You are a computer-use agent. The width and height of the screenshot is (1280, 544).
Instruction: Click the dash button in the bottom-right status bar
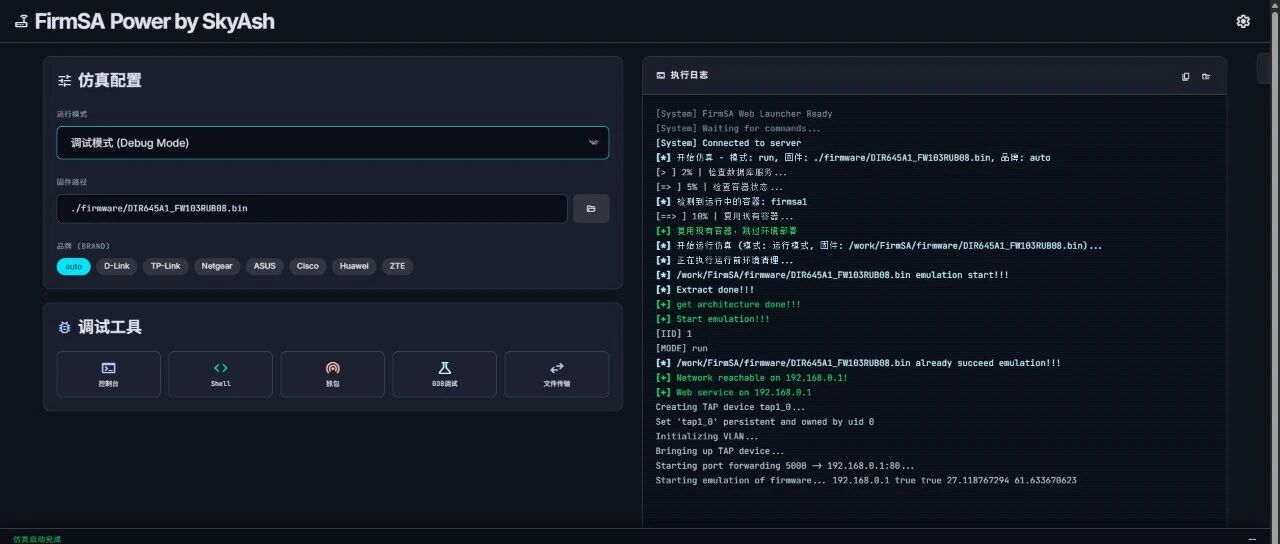1252,539
